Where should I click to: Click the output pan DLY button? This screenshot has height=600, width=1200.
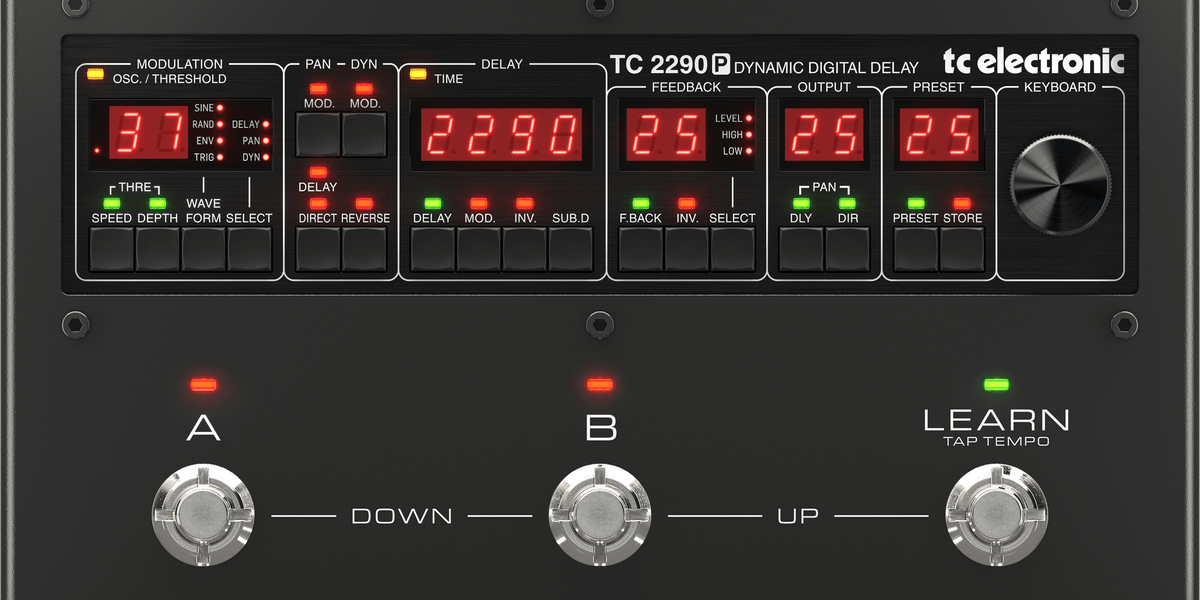point(801,249)
